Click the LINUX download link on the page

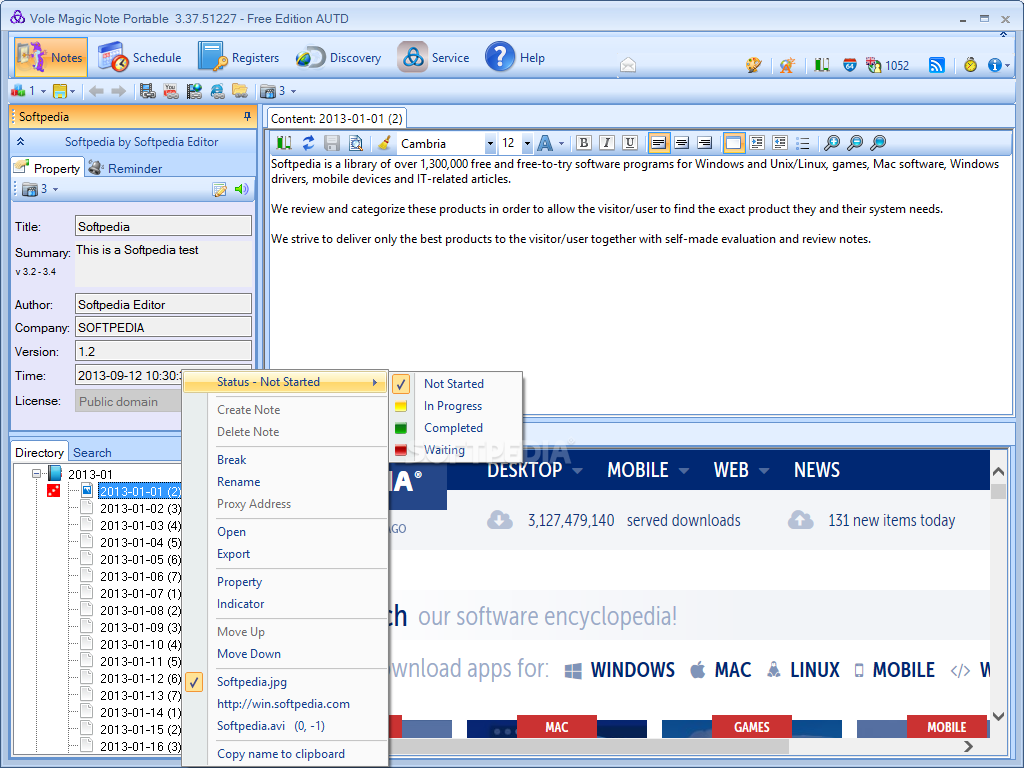pyautogui.click(x=814, y=670)
